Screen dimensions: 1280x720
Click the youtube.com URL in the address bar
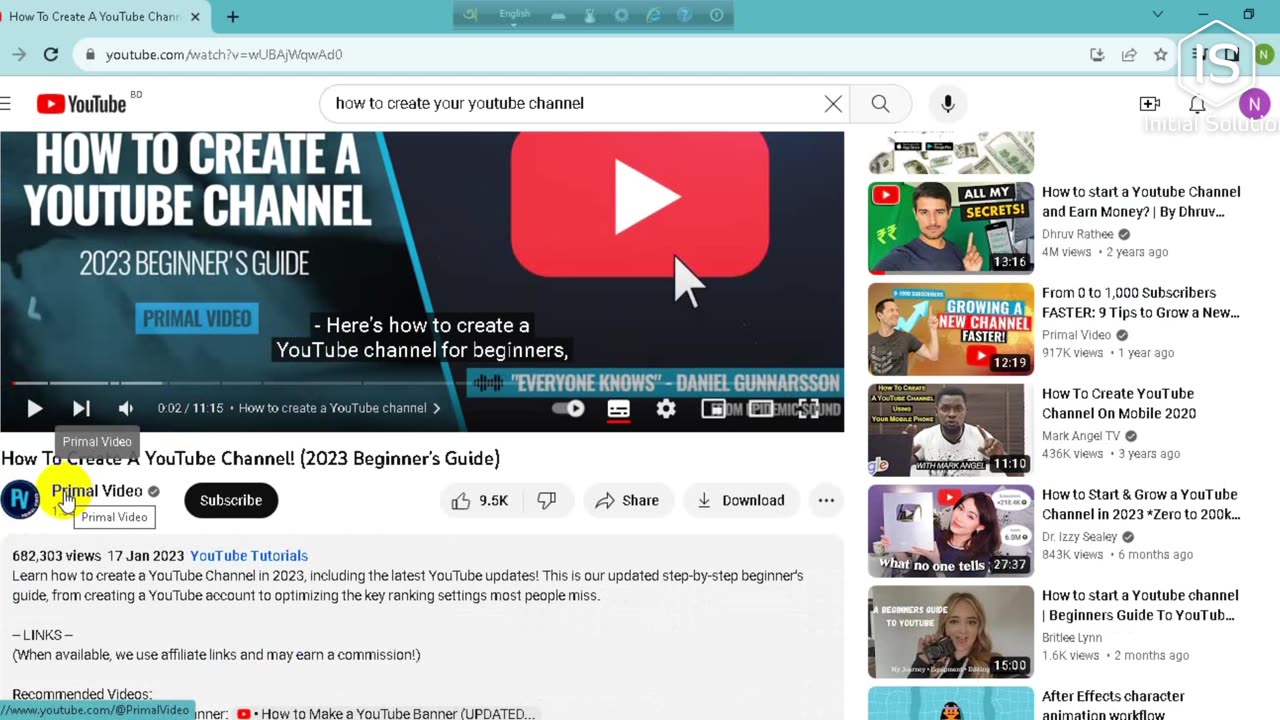224,55
